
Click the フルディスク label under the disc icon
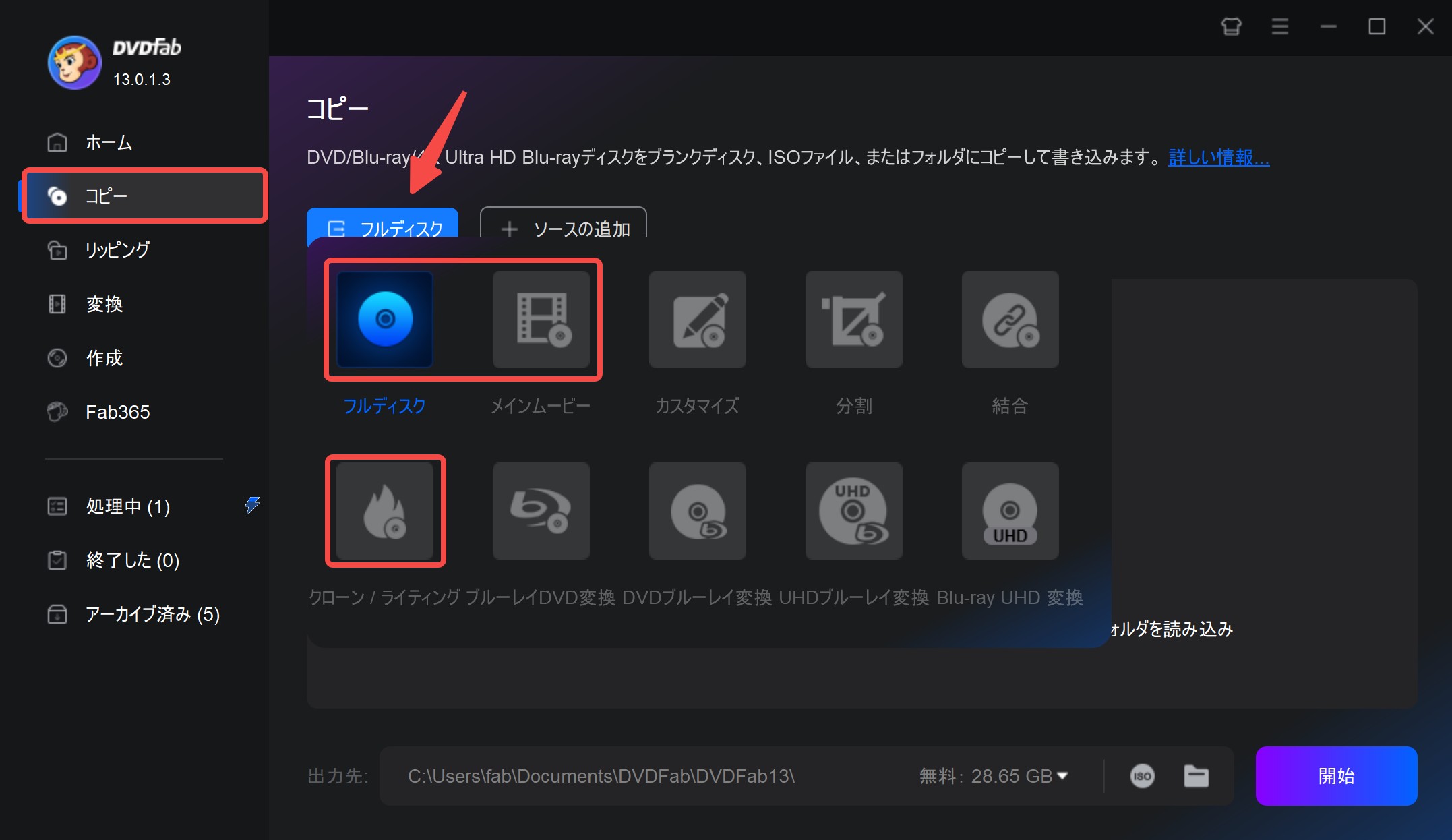coord(385,406)
